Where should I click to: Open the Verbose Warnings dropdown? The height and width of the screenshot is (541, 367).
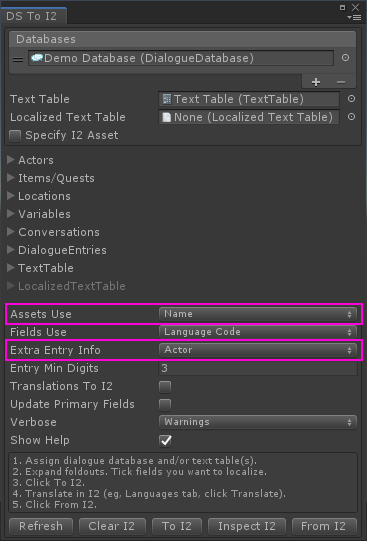(258, 422)
